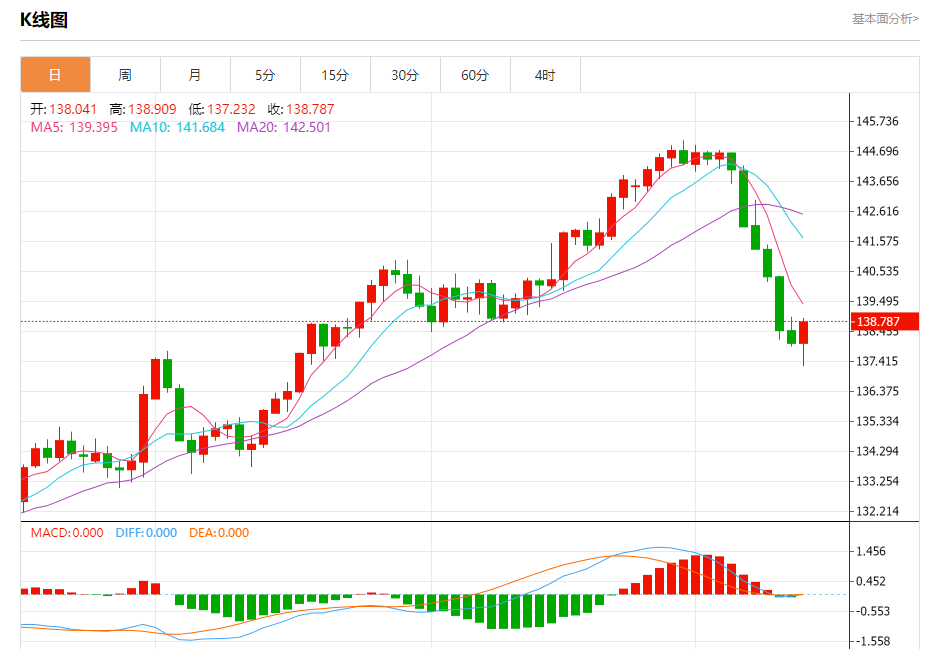Image resolution: width=932 pixels, height=649 pixels.
Task: Click the latest red candlestick on the chart
Action: click(x=804, y=332)
